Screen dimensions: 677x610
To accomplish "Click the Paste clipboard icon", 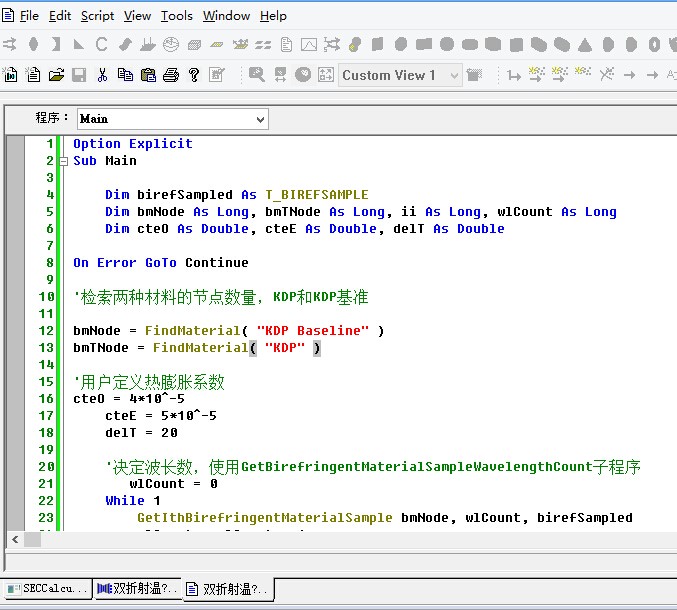I will [148, 75].
